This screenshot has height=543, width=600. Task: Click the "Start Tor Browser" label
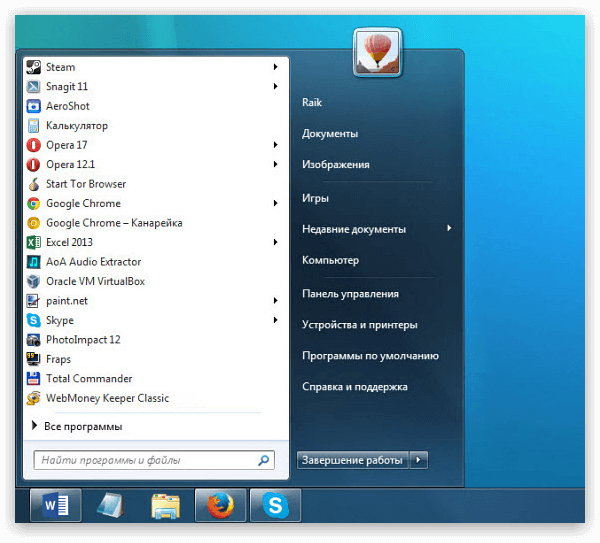point(86,184)
